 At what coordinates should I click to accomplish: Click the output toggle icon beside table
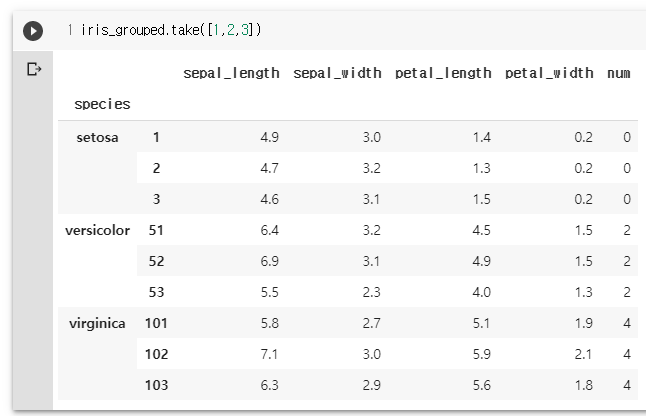coord(34,69)
